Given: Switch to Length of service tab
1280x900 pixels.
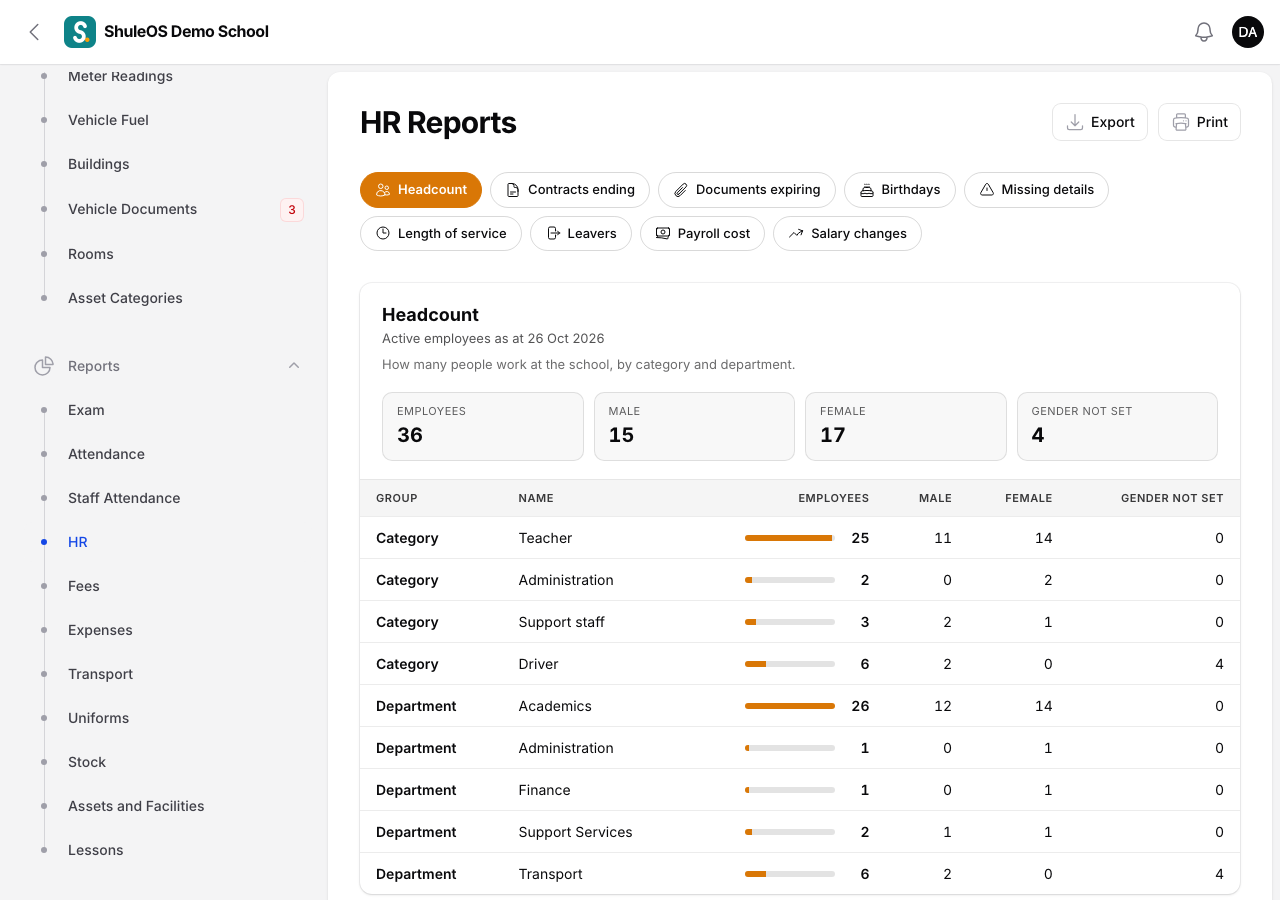Looking at the screenshot, I should (441, 234).
